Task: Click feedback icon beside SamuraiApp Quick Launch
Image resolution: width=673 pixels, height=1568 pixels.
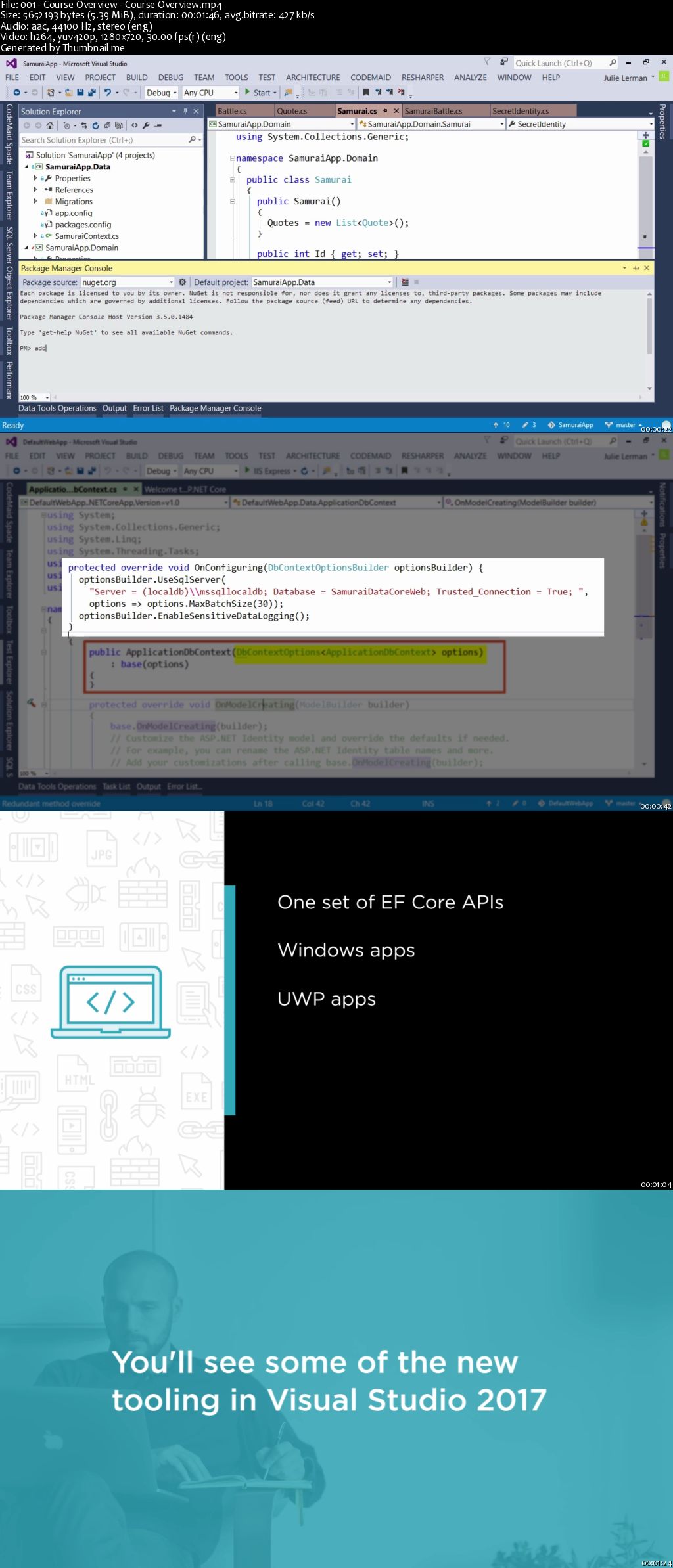Action: [504, 62]
